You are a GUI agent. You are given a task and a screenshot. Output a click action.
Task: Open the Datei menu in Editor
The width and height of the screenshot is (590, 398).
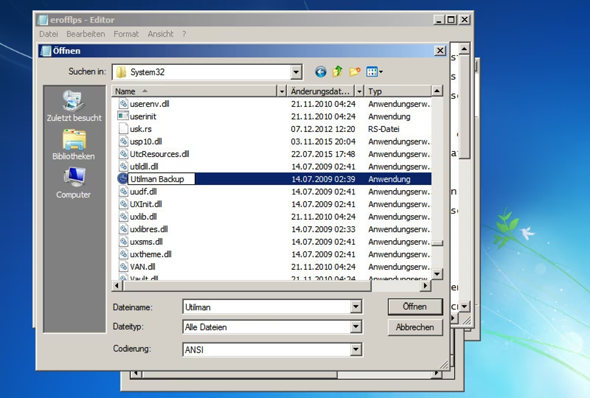pos(49,34)
